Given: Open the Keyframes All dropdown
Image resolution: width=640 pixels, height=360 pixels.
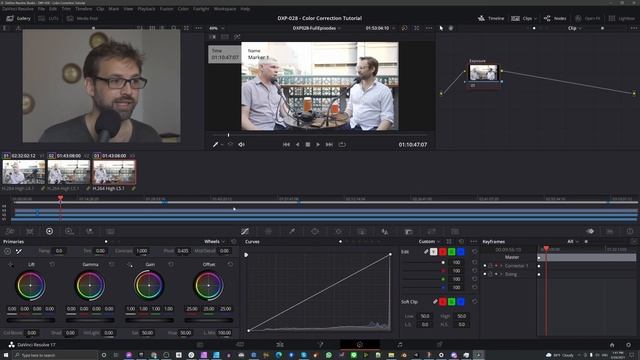Looking at the screenshot, I should [x=573, y=242].
